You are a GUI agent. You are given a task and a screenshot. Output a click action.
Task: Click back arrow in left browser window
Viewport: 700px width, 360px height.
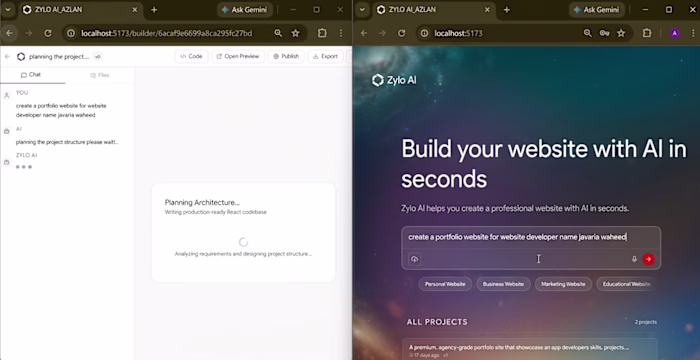10,33
